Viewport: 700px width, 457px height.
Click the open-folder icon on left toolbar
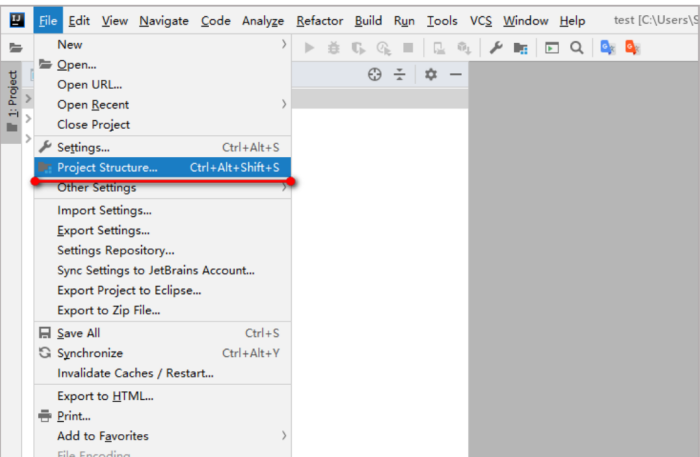(16, 47)
